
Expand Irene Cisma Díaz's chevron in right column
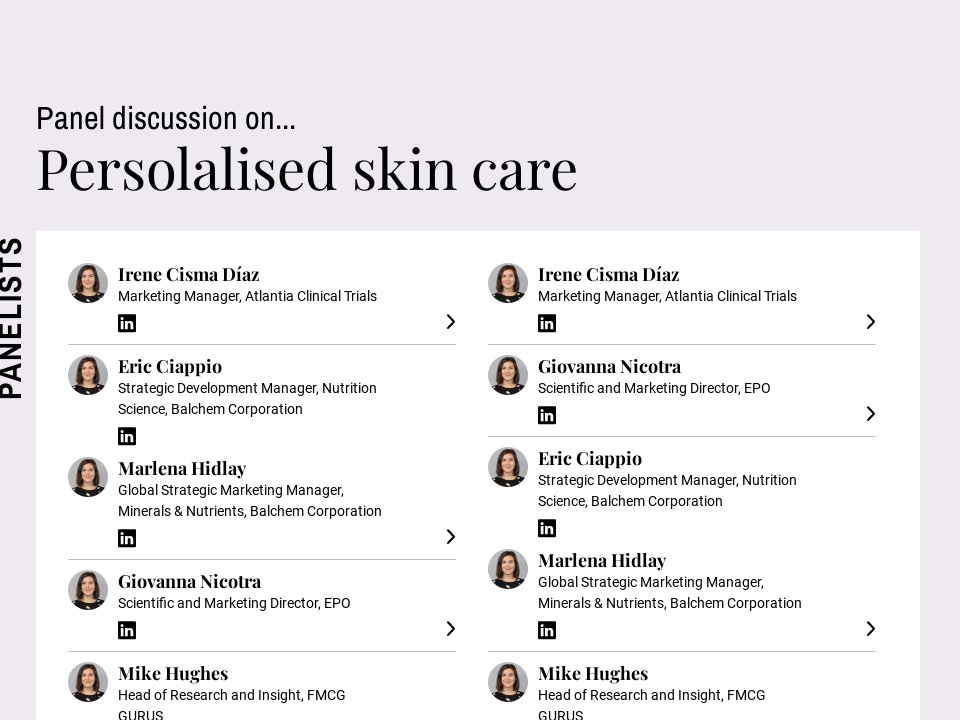coord(870,322)
